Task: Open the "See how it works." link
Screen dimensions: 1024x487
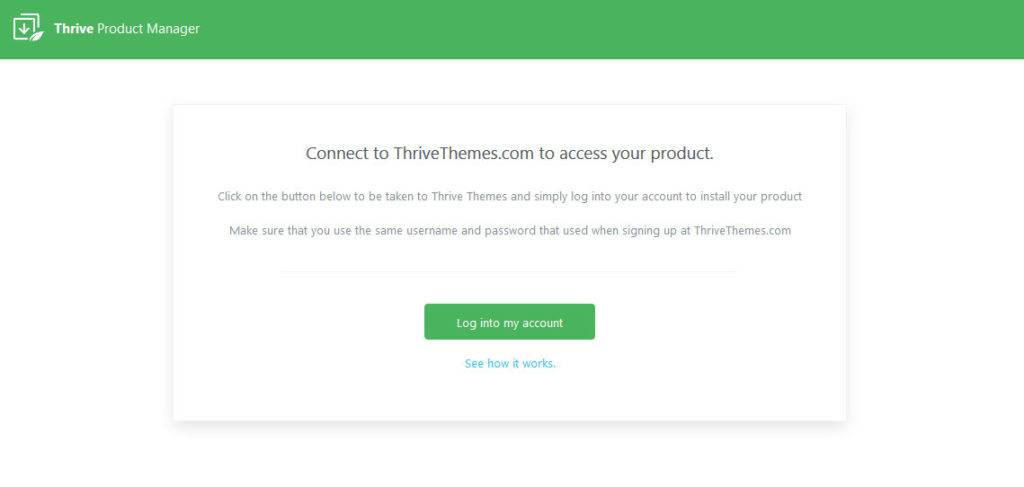Action: point(510,364)
